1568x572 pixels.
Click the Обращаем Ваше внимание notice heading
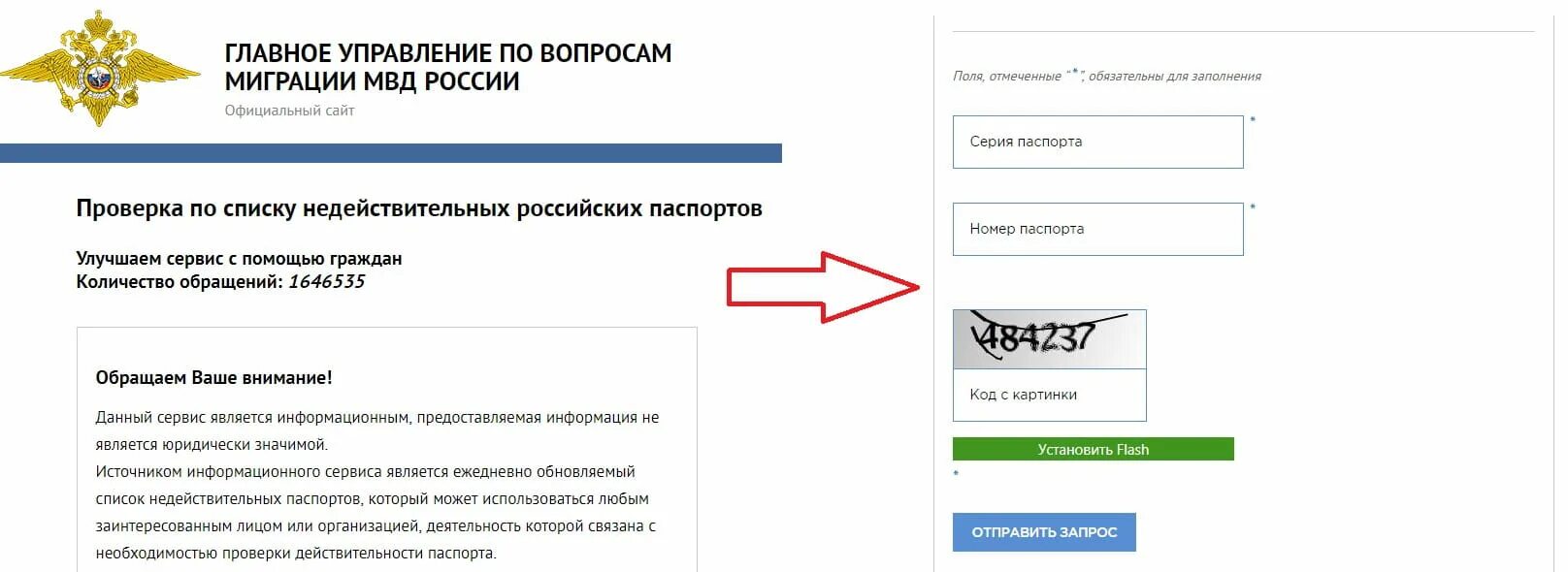(x=213, y=378)
